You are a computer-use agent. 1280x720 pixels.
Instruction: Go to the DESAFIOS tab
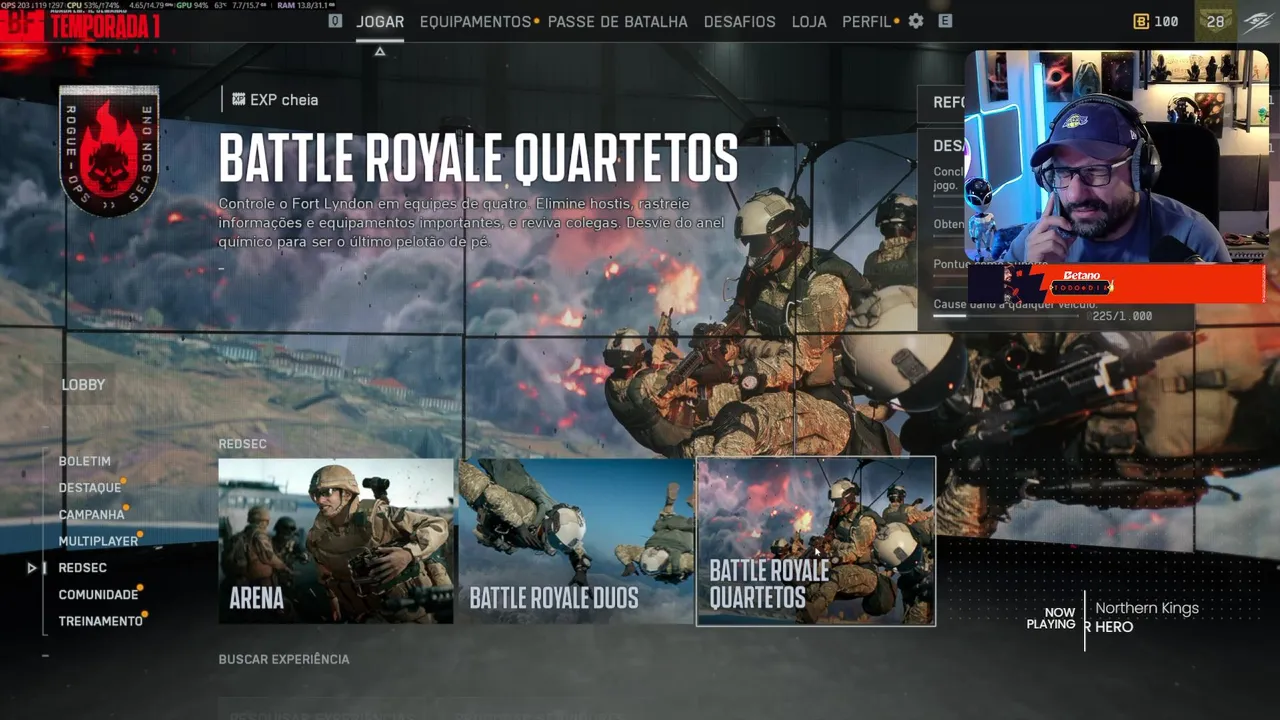(x=740, y=21)
